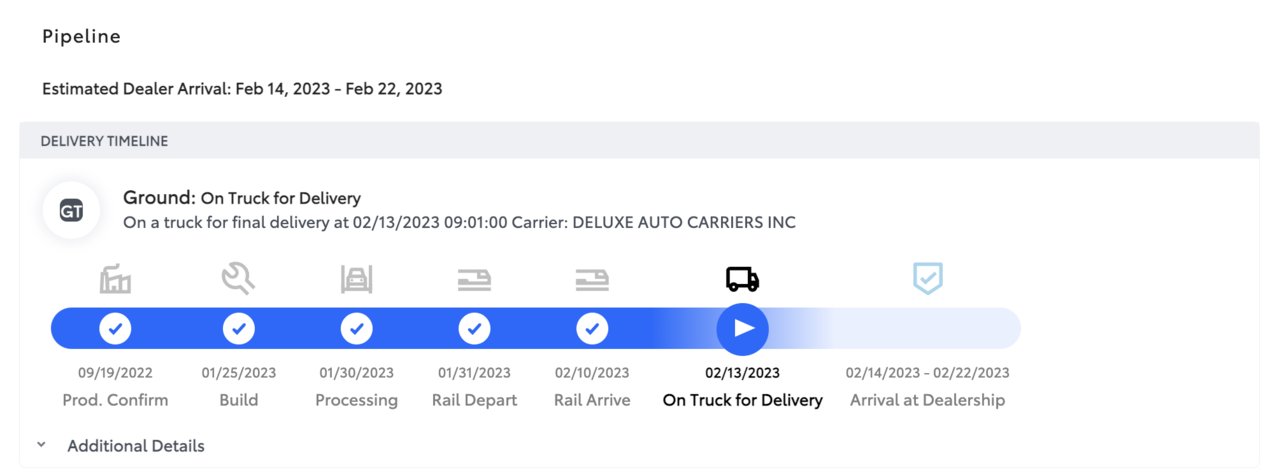Click the Processing stage label
The width and height of the screenshot is (1279, 475).
(x=357, y=400)
